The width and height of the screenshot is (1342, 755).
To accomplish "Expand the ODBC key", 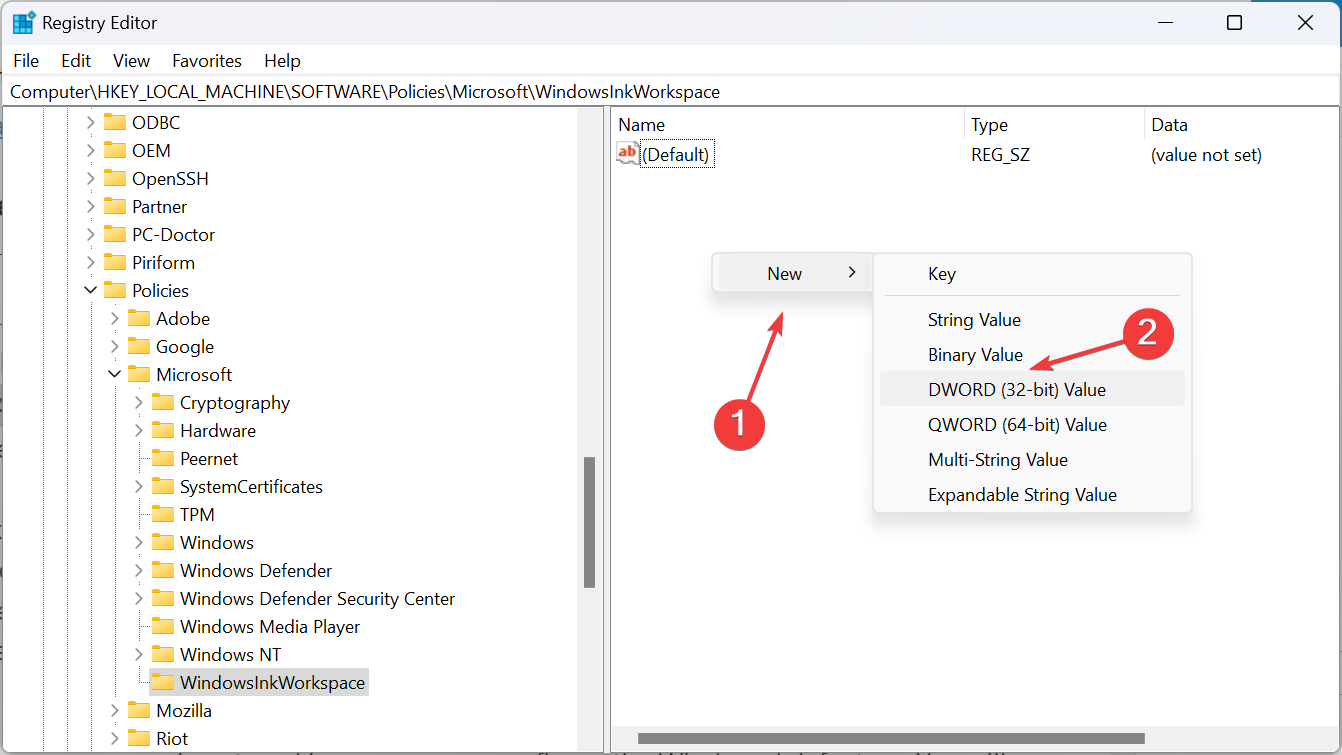I will pyautogui.click(x=90, y=123).
